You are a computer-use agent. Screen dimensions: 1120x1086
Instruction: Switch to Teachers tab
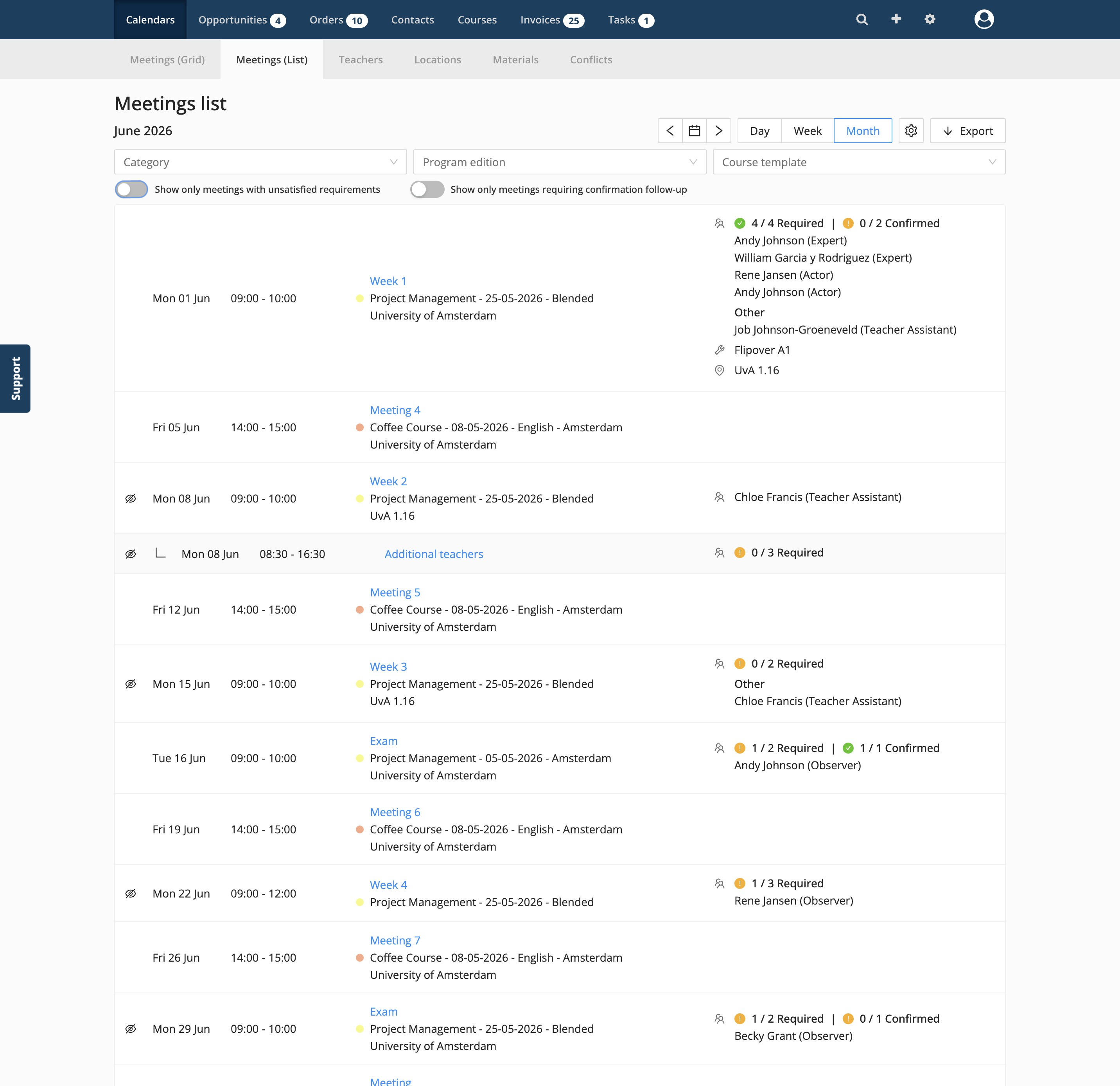(361, 59)
